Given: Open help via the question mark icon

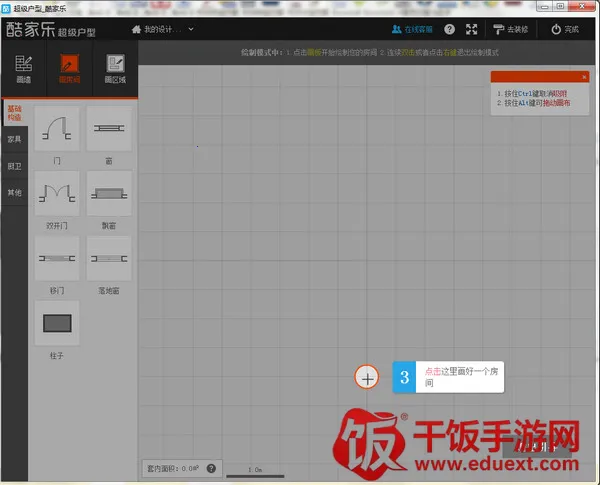Looking at the screenshot, I should (x=450, y=29).
